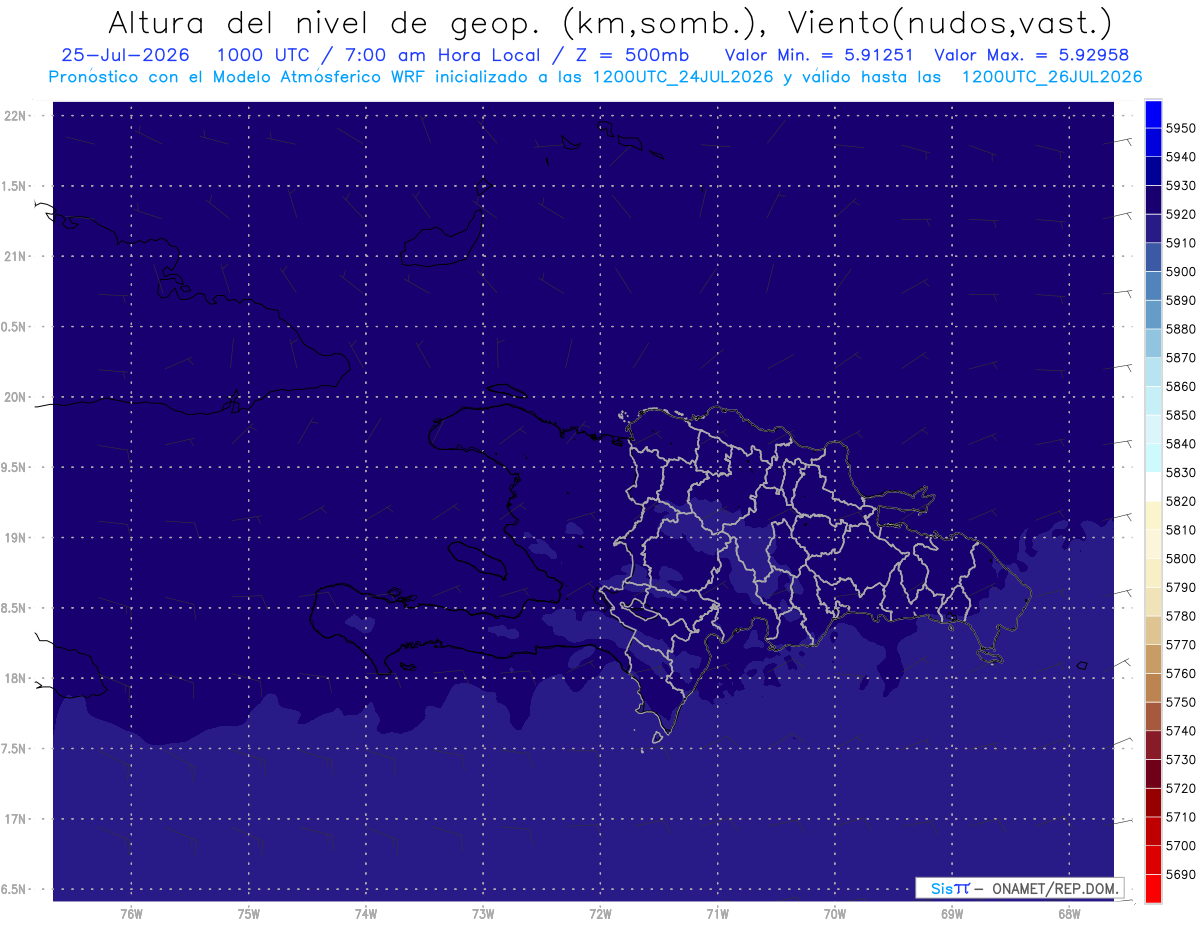The height and width of the screenshot is (927, 1200).
Task: Select initialization time "1200UTC_24JUL2026"
Action: (684, 77)
